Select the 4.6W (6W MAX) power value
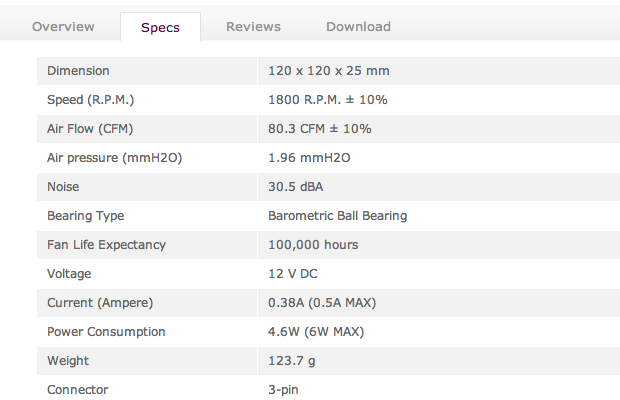 pyautogui.click(x=318, y=332)
